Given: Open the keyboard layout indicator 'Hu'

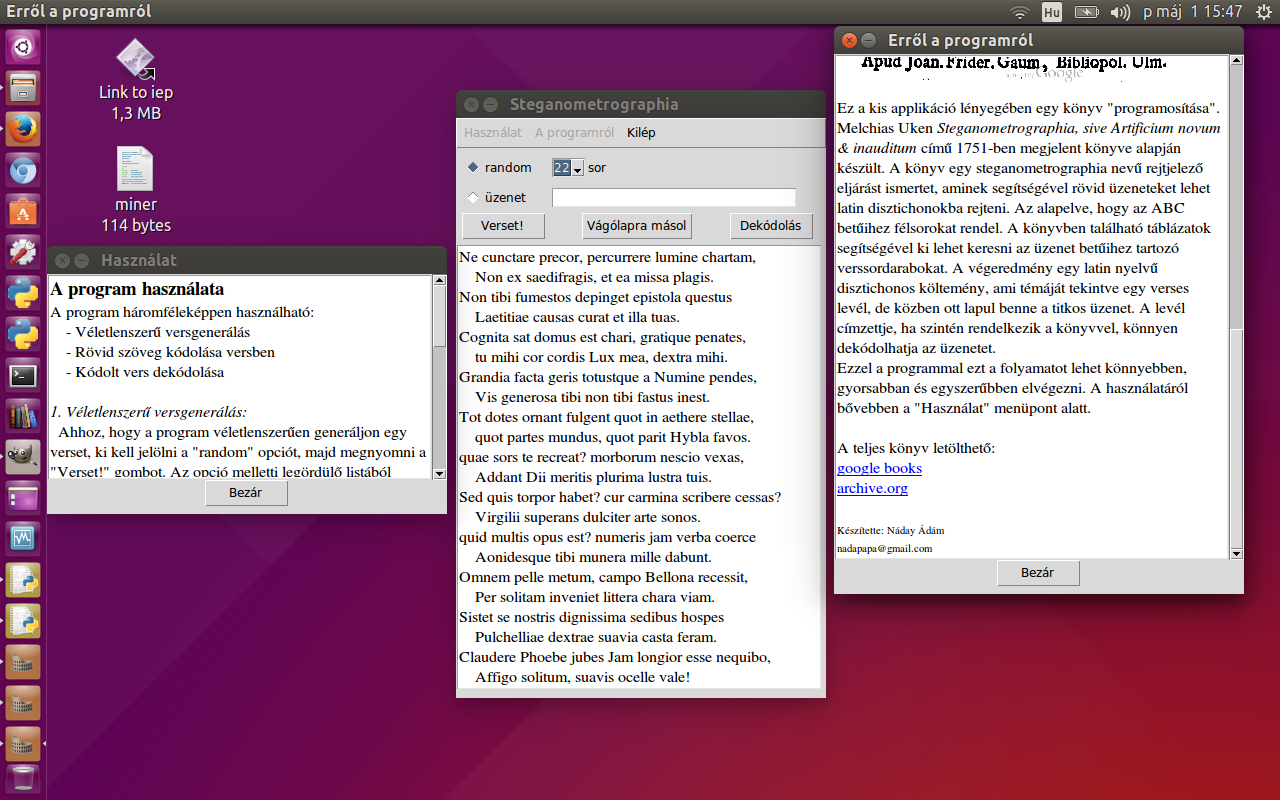Looking at the screenshot, I should click(1051, 13).
